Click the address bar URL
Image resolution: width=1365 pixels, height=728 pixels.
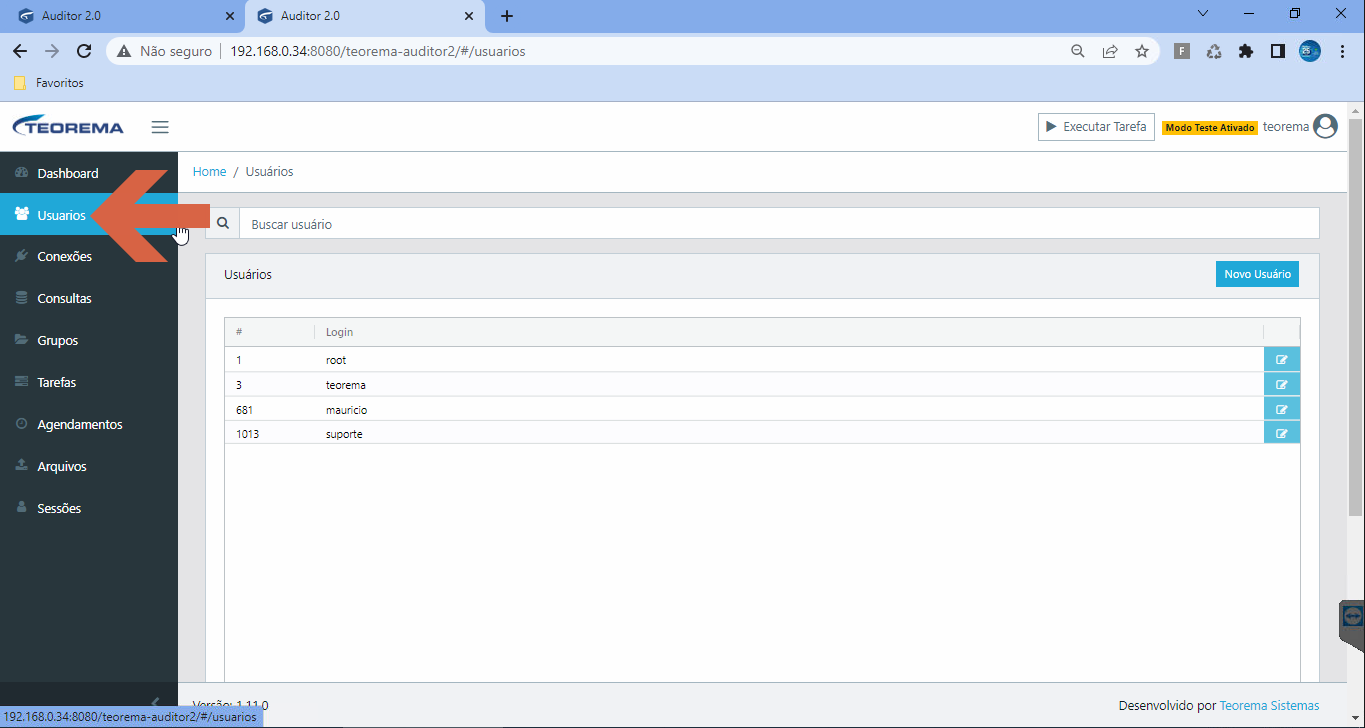click(x=378, y=51)
